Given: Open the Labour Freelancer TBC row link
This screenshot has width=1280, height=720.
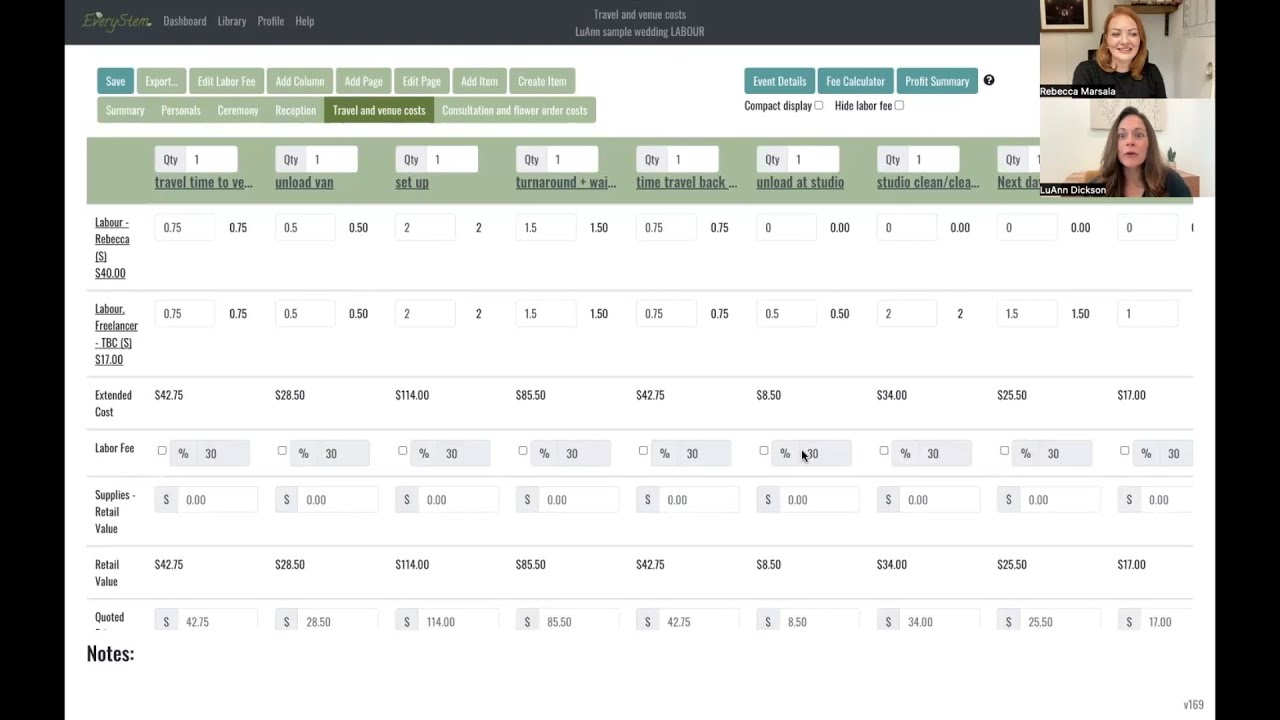Looking at the screenshot, I should click(116, 334).
